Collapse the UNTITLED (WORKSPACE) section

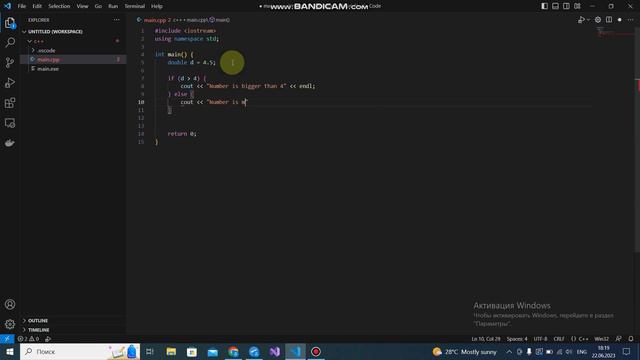point(73,31)
